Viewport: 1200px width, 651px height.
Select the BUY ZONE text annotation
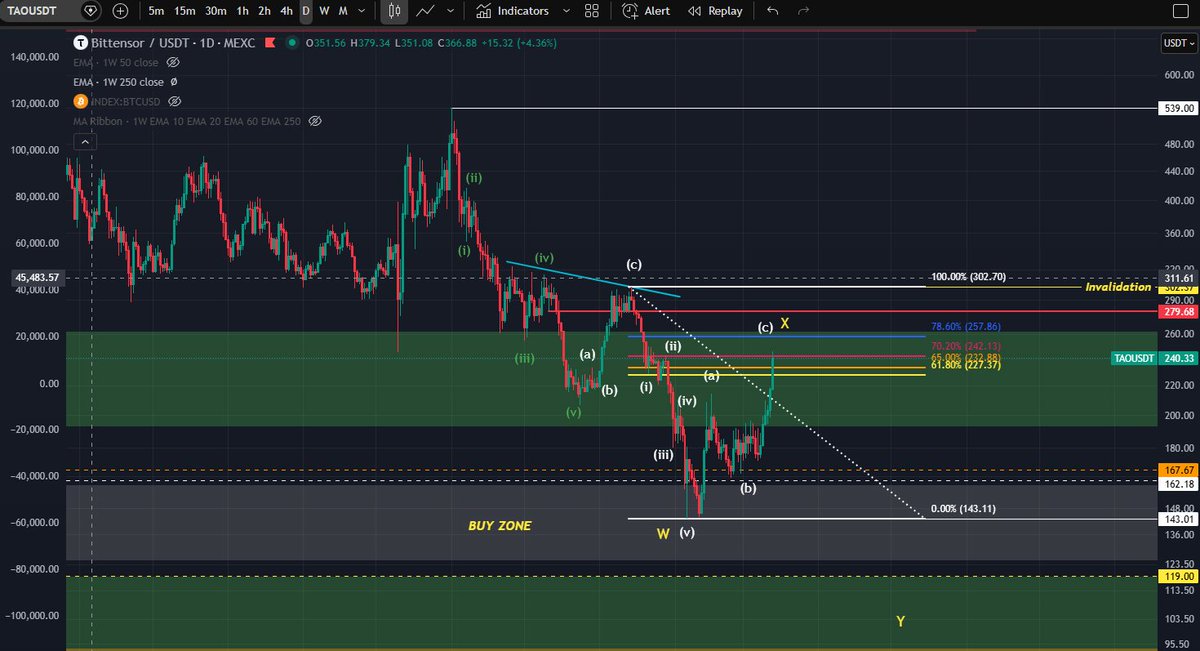tap(500, 525)
